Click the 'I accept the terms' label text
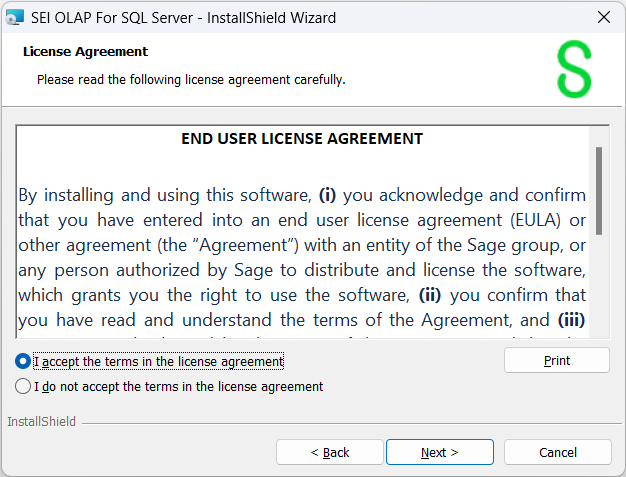Screen dimensions: 626x477 [x=158, y=361]
